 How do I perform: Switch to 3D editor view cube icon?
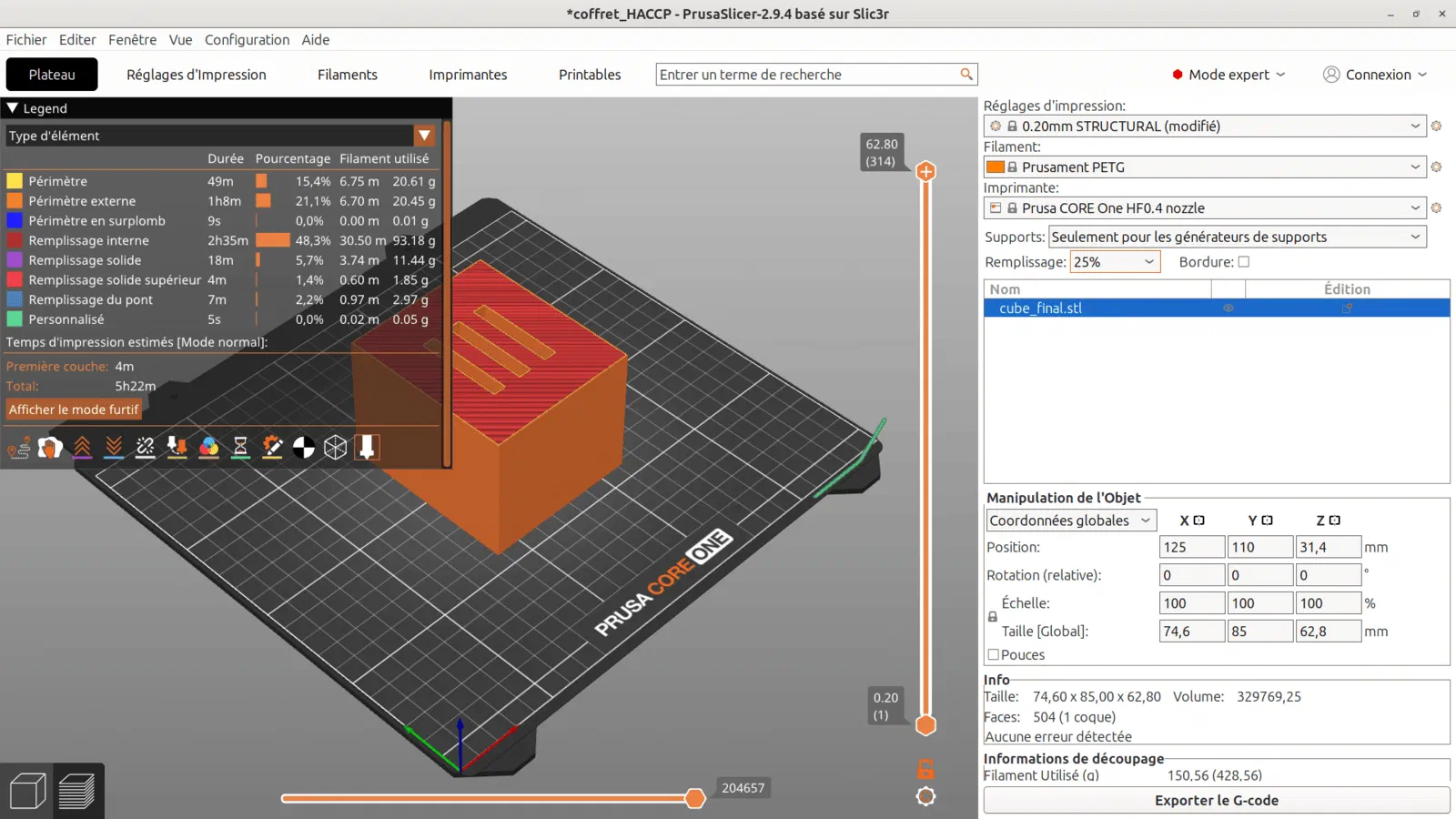27,791
